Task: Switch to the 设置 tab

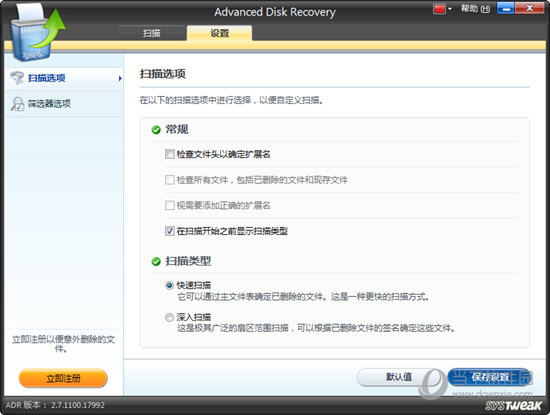Action: pyautogui.click(x=220, y=33)
